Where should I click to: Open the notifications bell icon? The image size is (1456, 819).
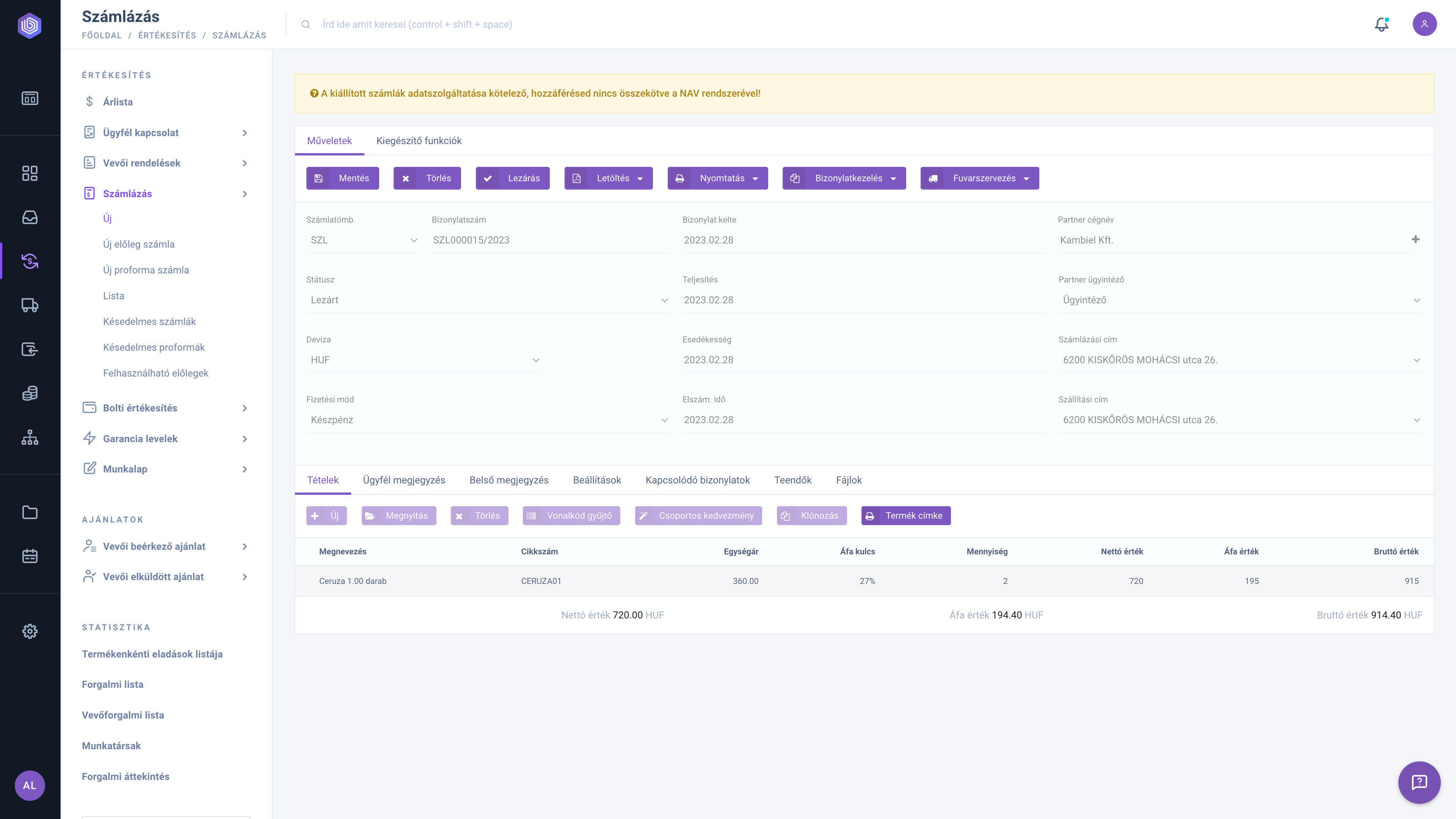1381,24
